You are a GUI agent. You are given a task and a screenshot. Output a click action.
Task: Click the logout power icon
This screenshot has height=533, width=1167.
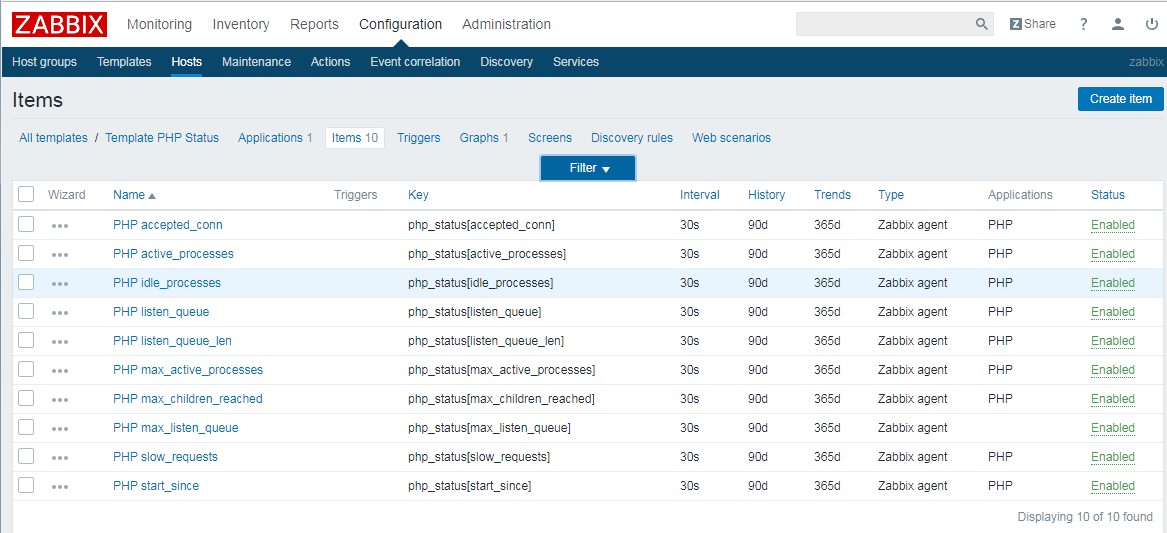[x=1151, y=24]
